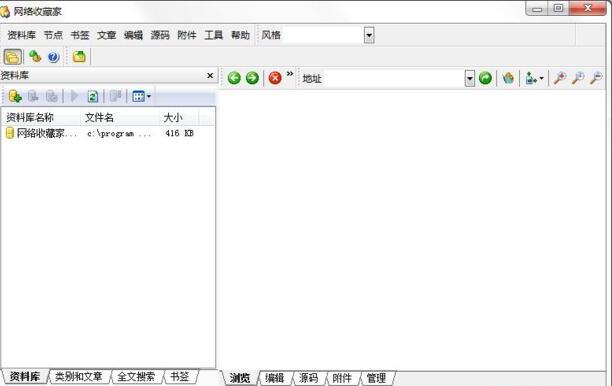Open the 附件 menu
The image size is (612, 386).
point(187,36)
